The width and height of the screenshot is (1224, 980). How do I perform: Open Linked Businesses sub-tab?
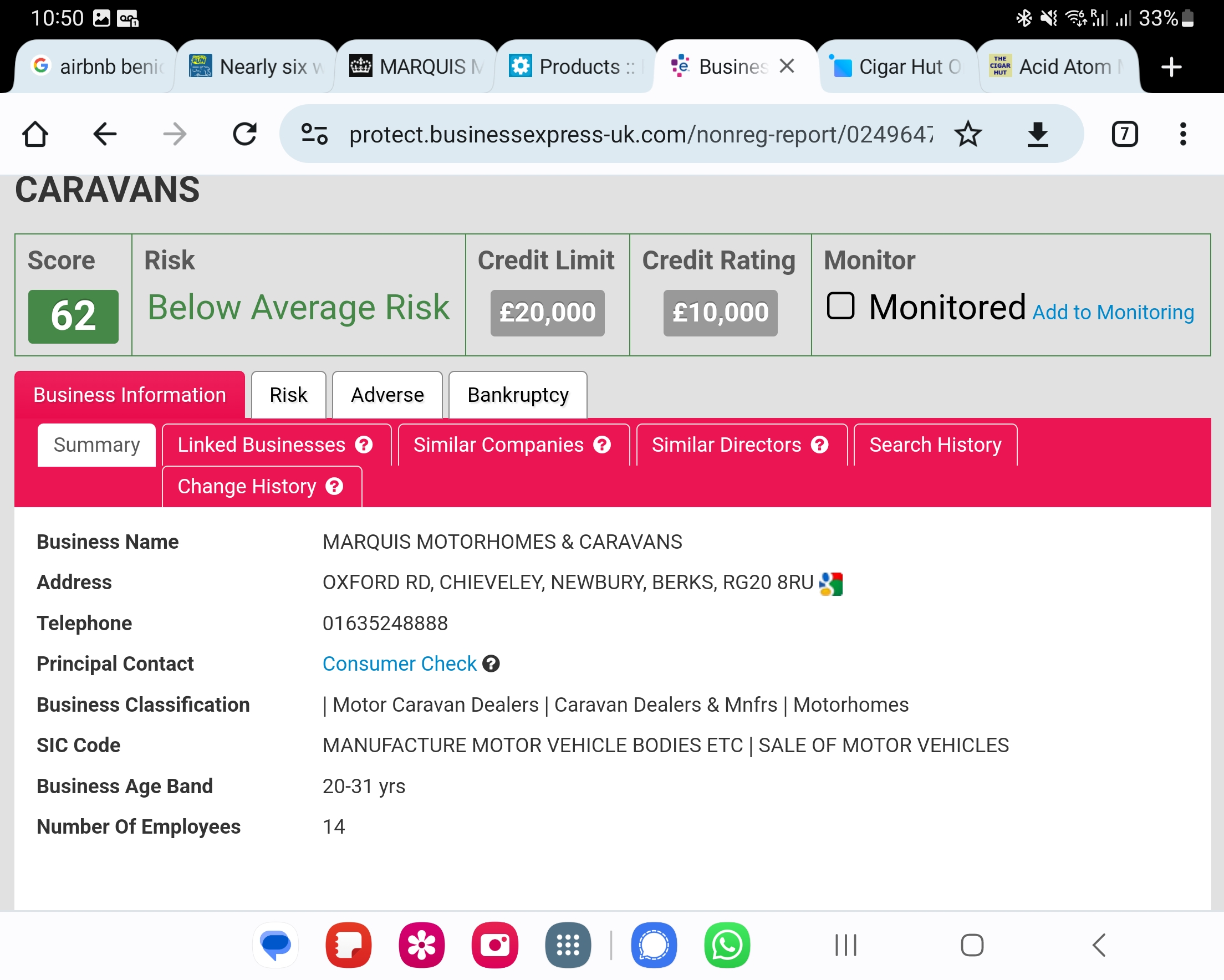[x=277, y=445]
